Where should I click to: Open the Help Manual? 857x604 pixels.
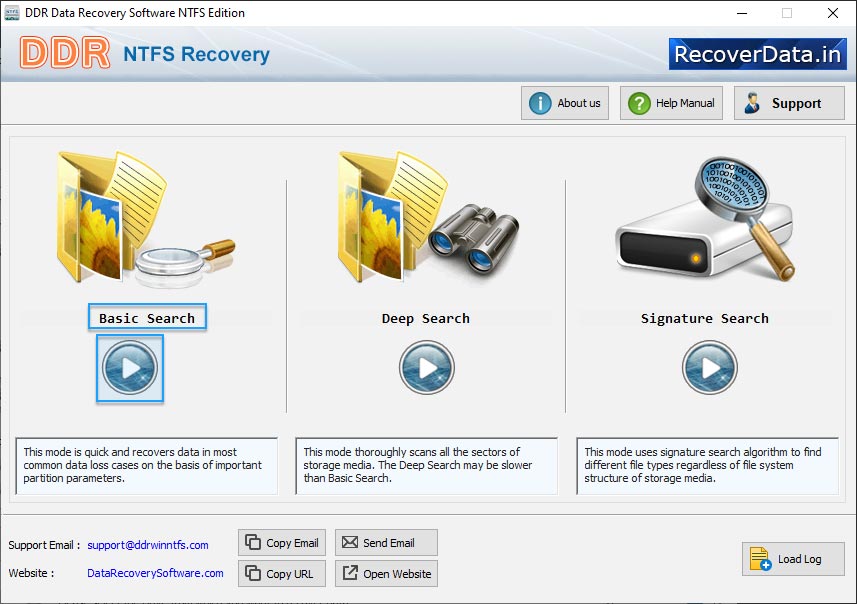(x=671, y=103)
